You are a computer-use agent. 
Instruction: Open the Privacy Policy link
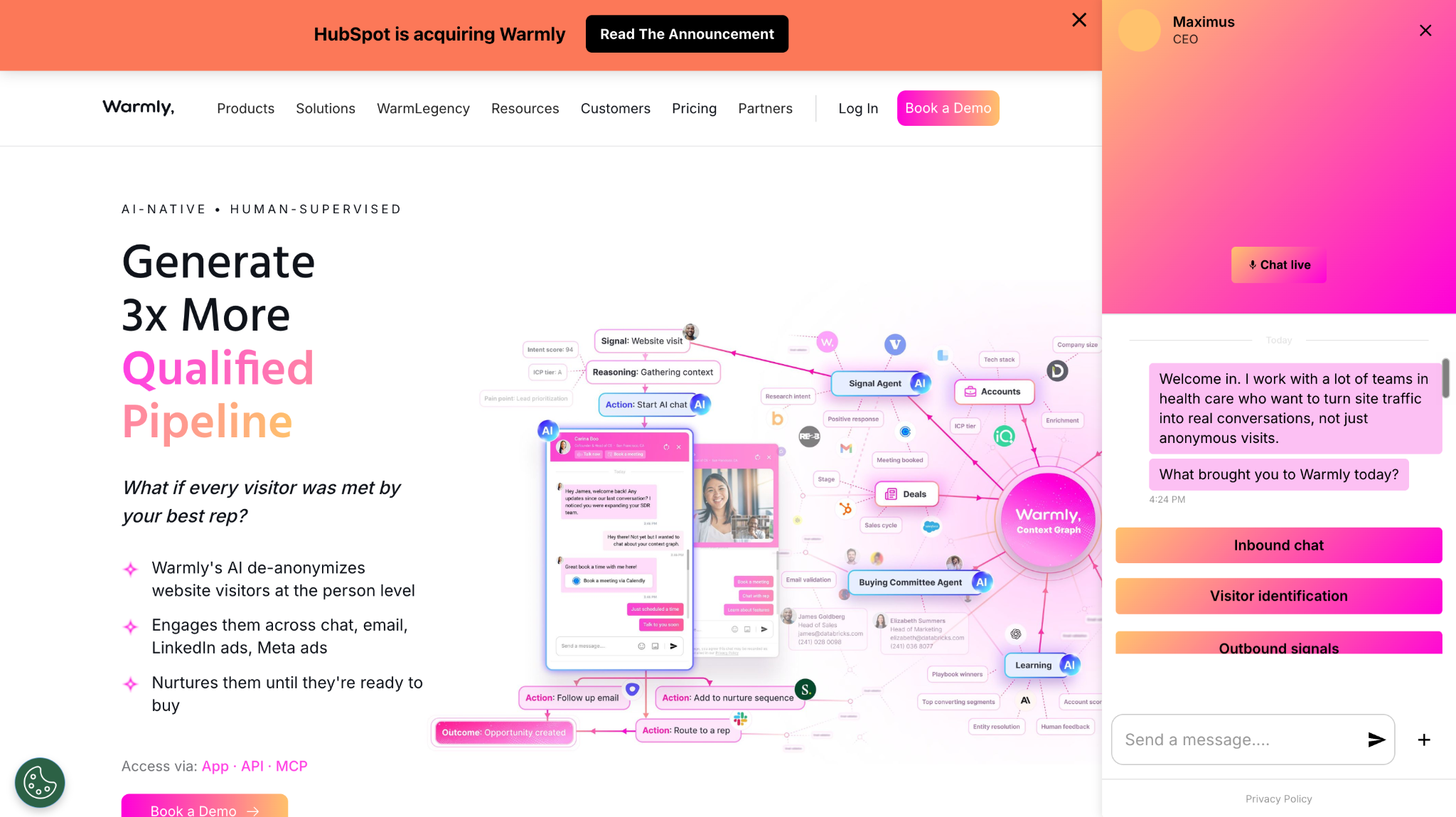point(1279,799)
